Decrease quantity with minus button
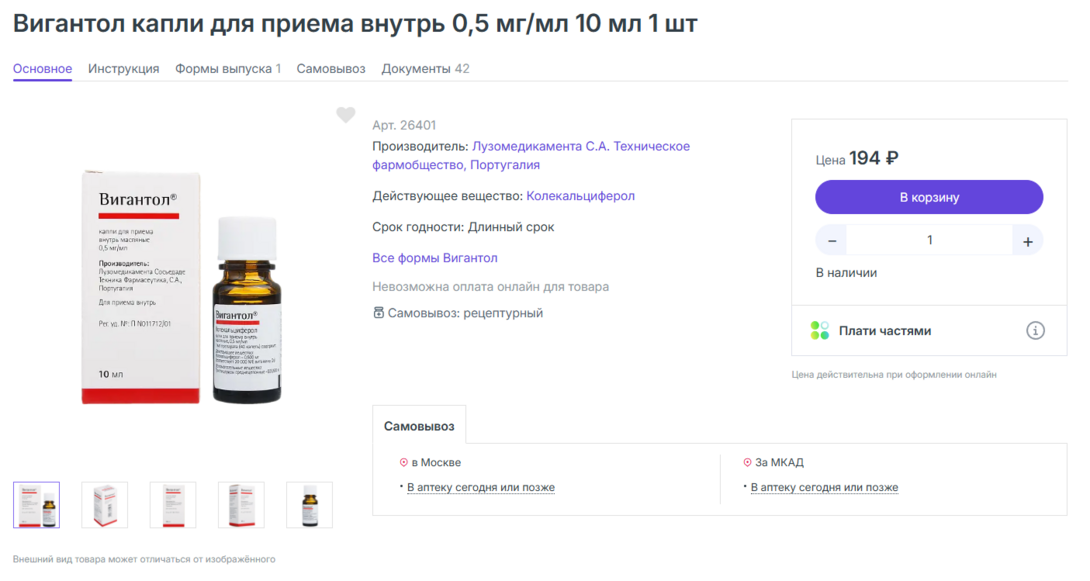The image size is (1090, 581). pyautogui.click(x=831, y=241)
